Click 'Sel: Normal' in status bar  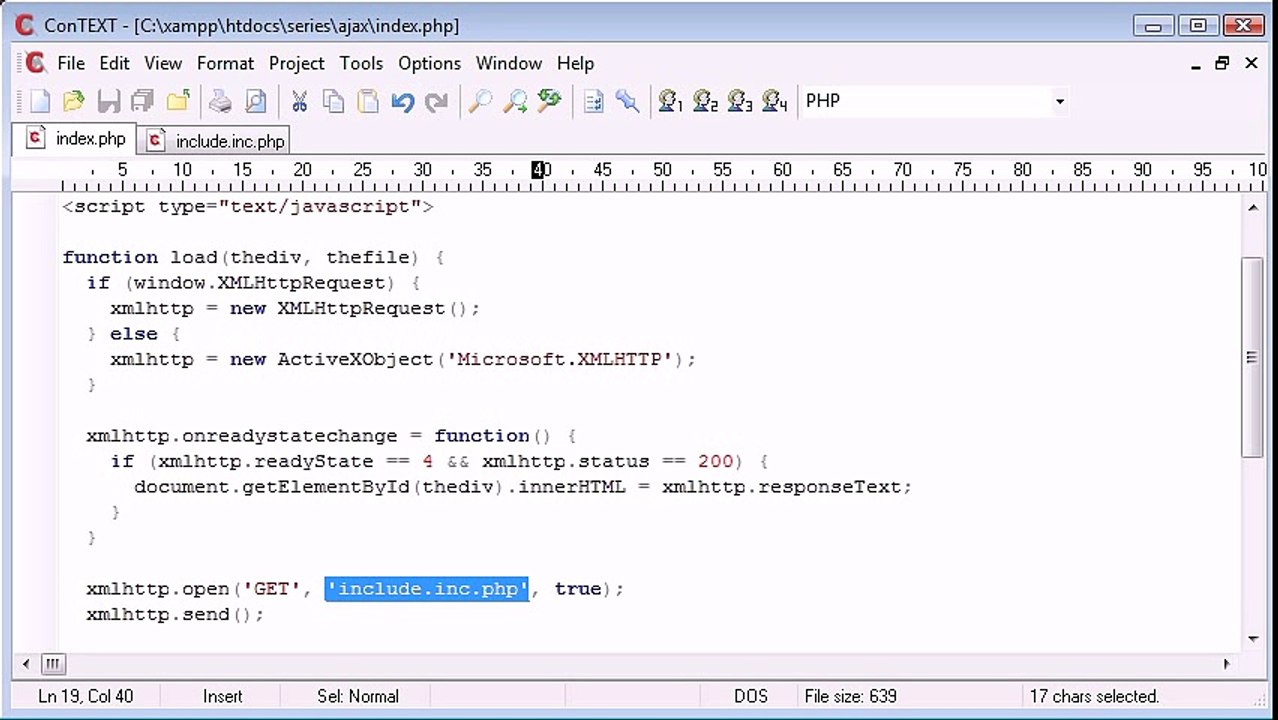coord(357,696)
